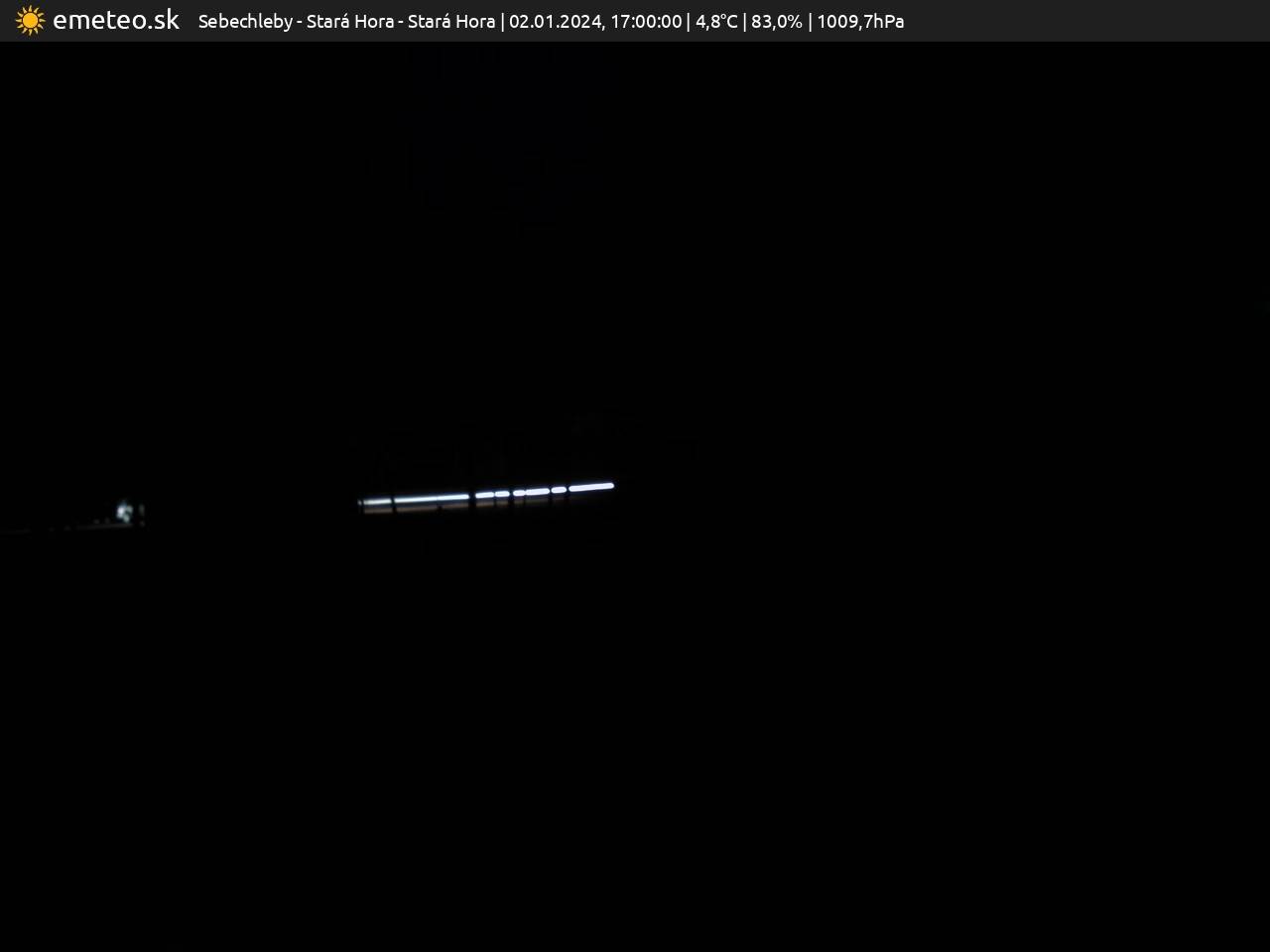
Task: Select the Sebechleby location name
Action: (245, 22)
